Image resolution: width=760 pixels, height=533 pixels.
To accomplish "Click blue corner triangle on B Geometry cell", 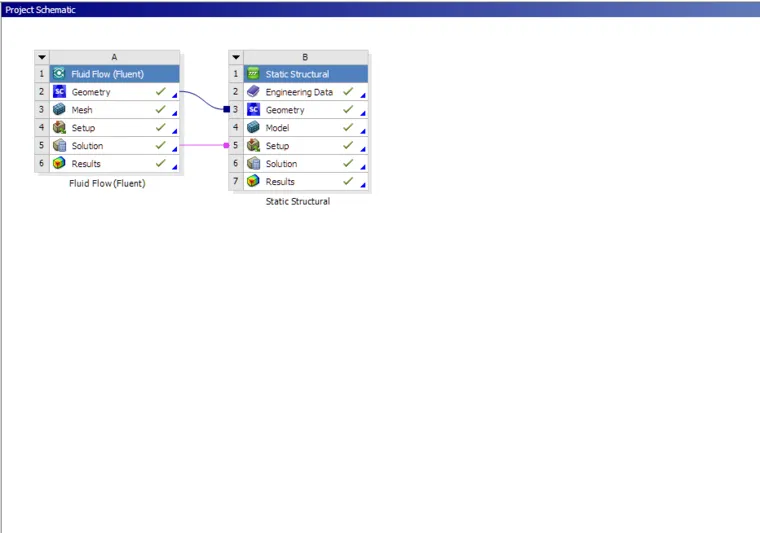I will (363, 113).
